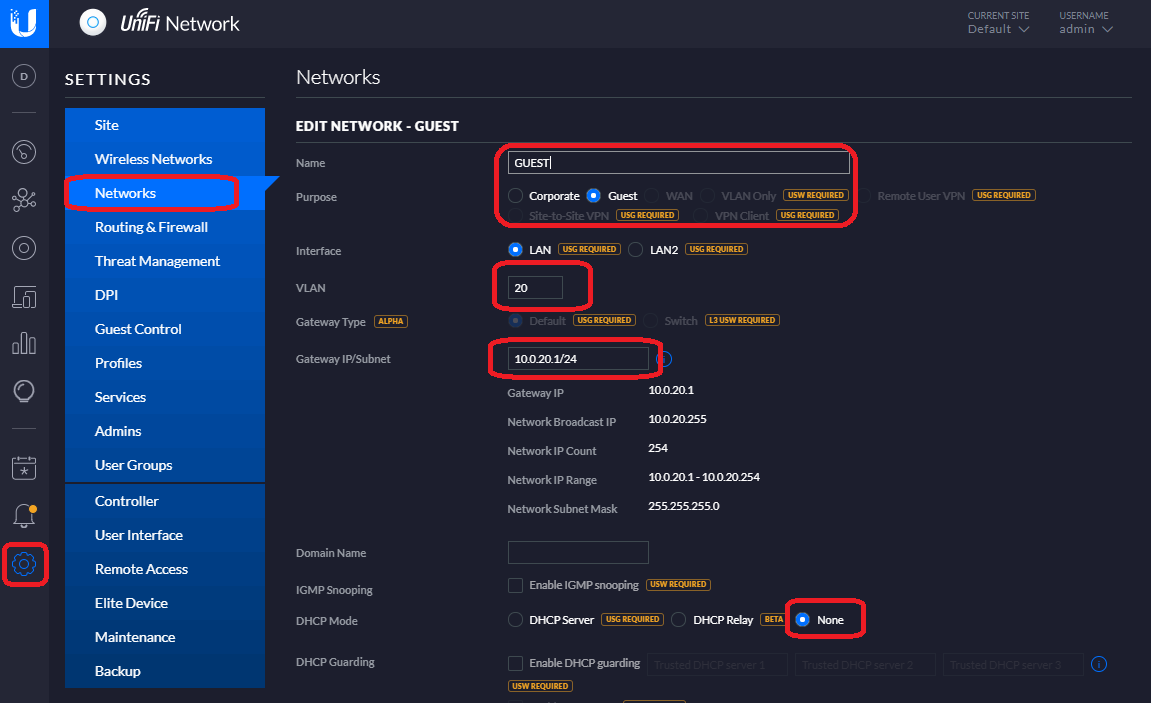Click the Trusted DHCP server 2 field
The image size is (1151, 703).
click(865, 664)
